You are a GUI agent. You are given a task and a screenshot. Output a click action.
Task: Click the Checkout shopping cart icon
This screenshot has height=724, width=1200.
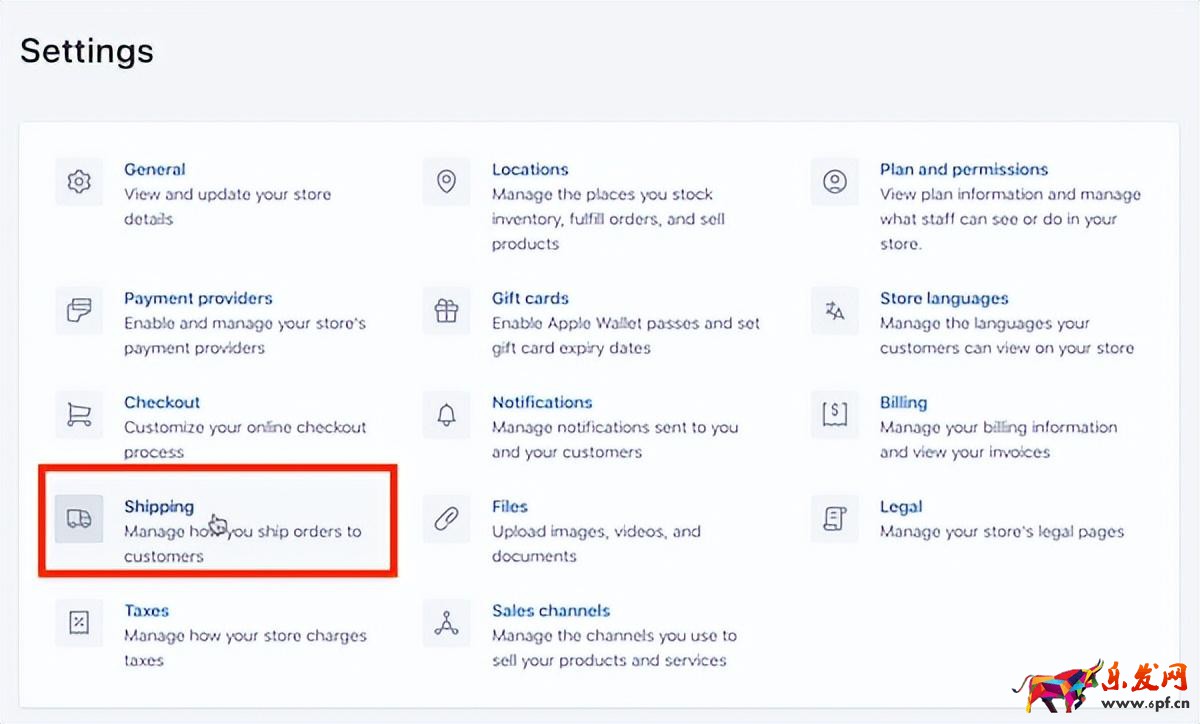79,414
